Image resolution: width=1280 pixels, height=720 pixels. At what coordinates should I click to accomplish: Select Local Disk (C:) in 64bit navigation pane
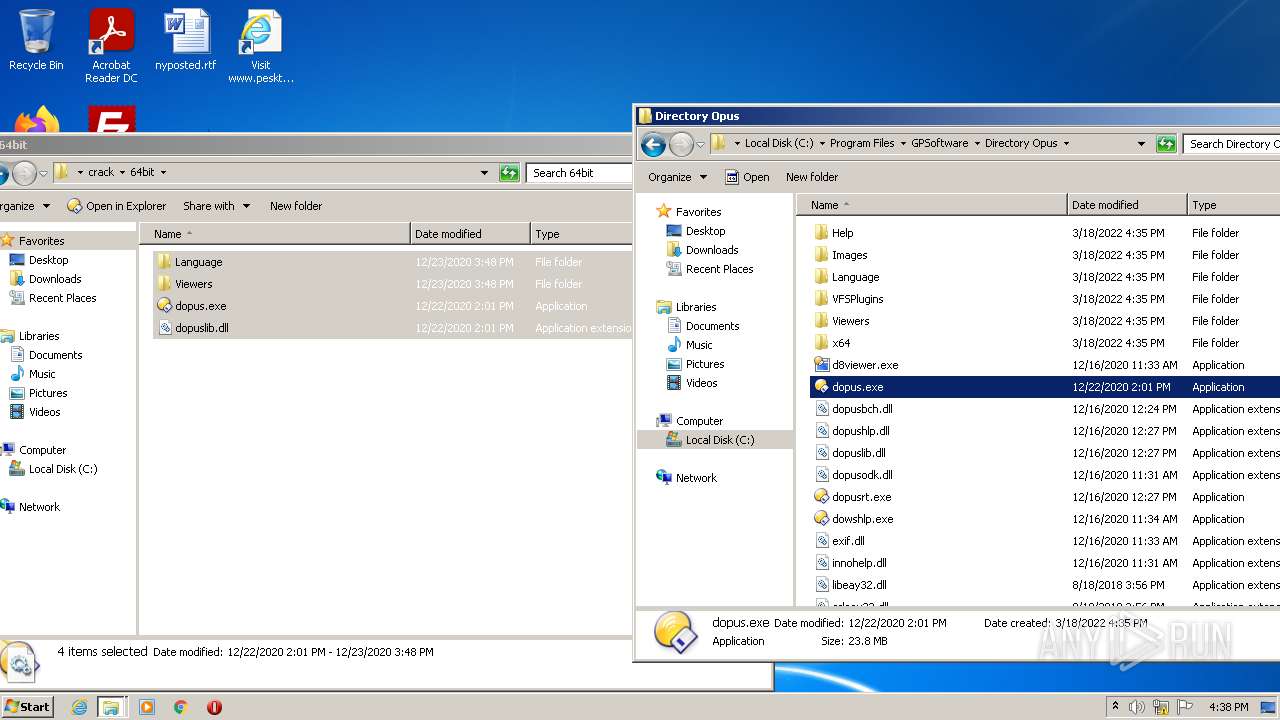62,469
